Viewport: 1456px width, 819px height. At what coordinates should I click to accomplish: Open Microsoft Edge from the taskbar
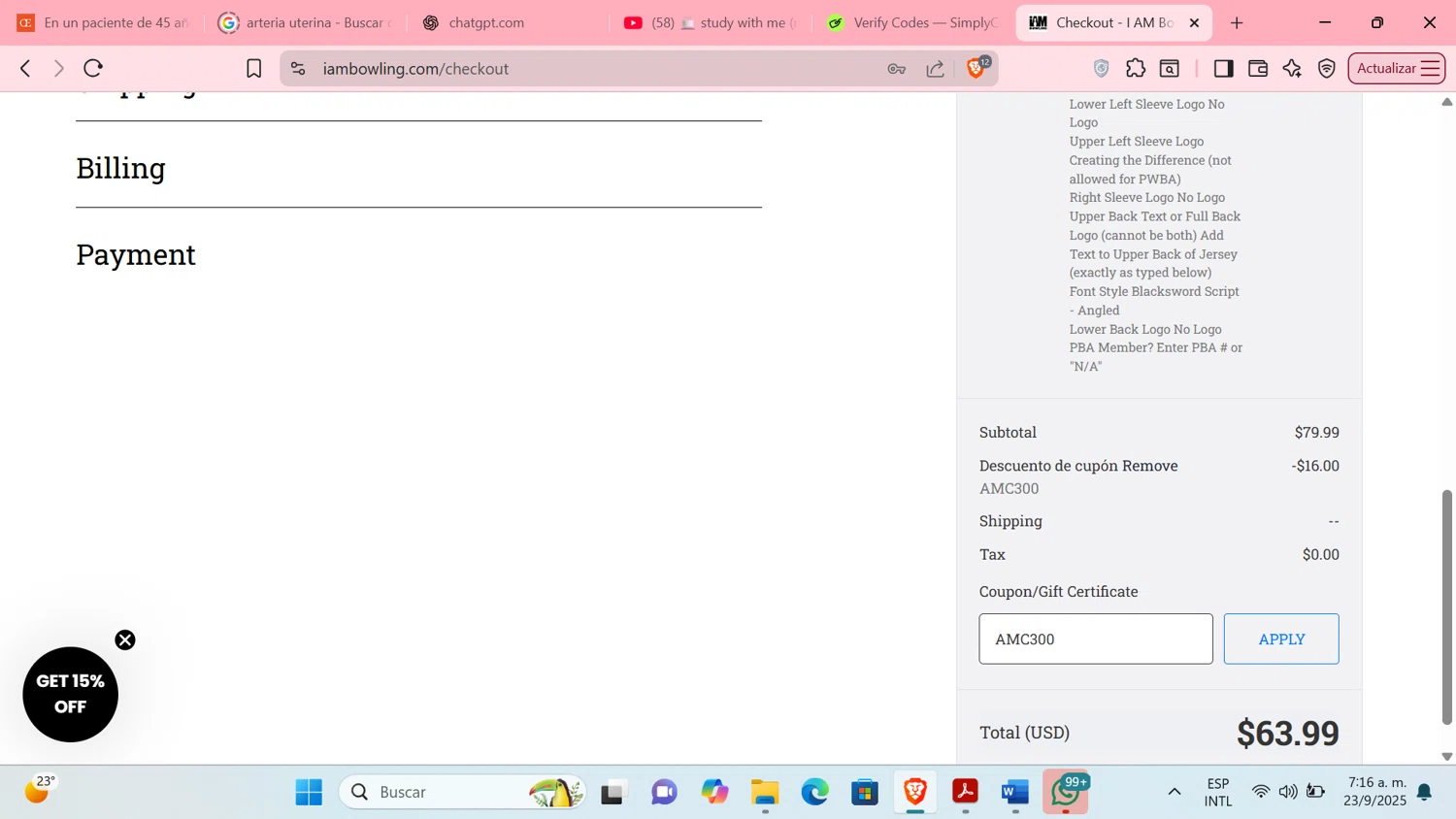point(815,792)
